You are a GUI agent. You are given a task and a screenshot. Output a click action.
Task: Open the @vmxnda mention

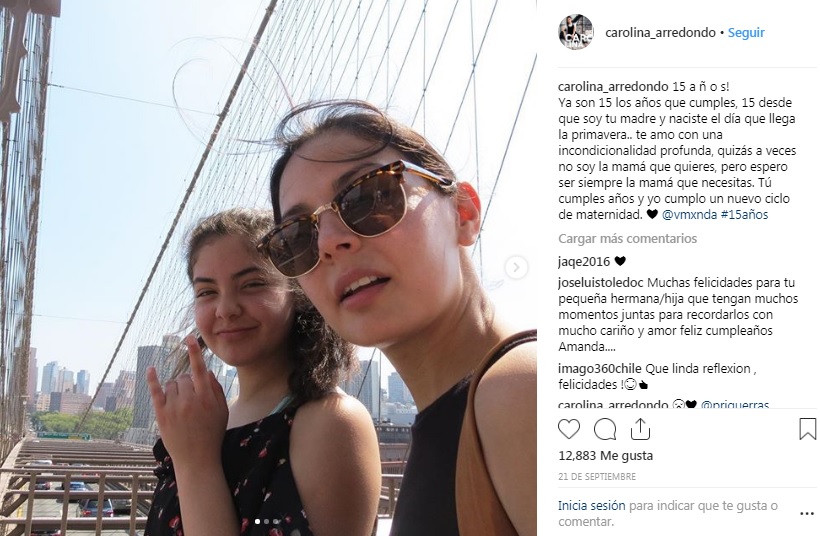coord(689,214)
